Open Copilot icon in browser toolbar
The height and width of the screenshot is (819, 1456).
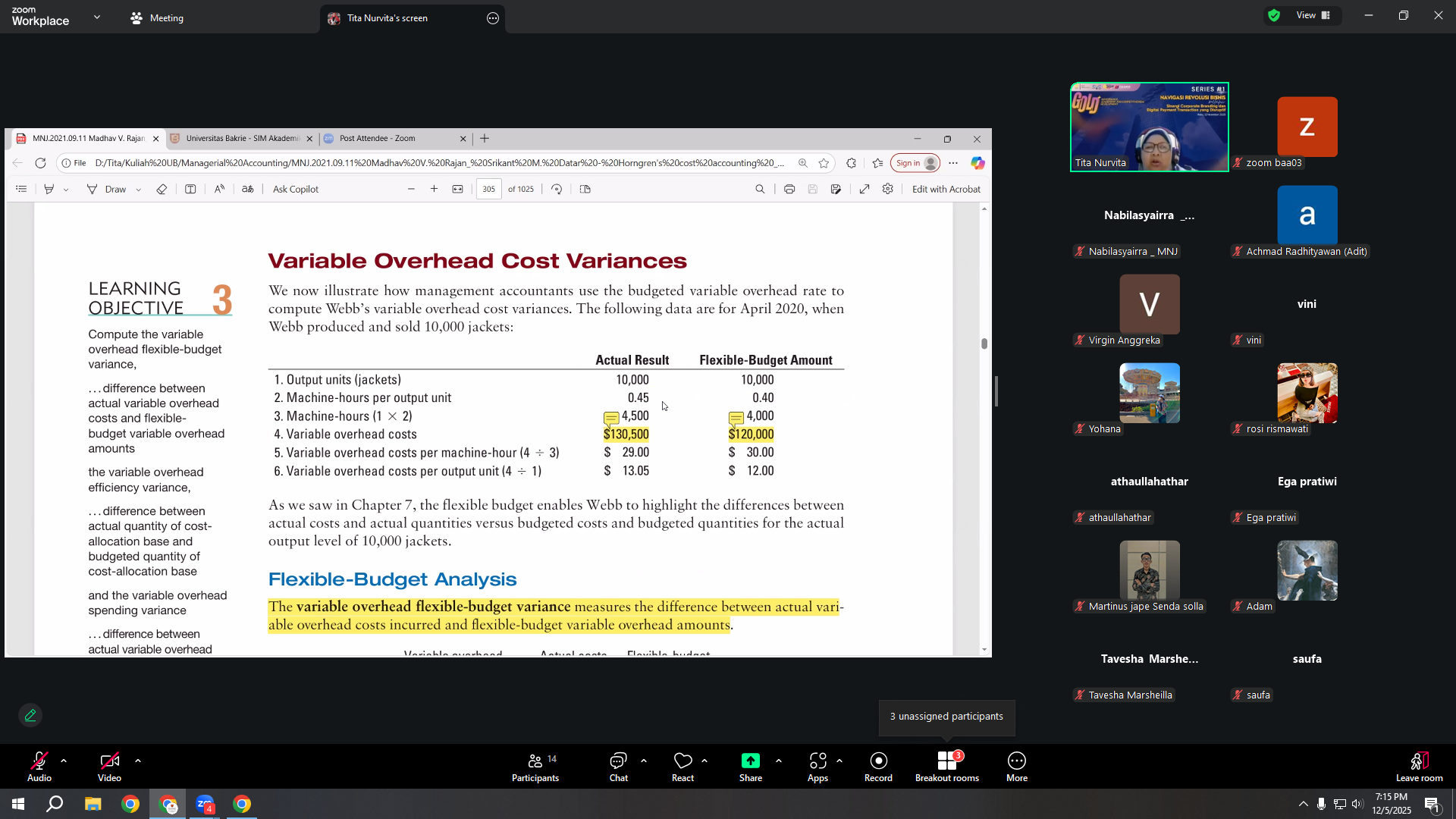point(977,163)
